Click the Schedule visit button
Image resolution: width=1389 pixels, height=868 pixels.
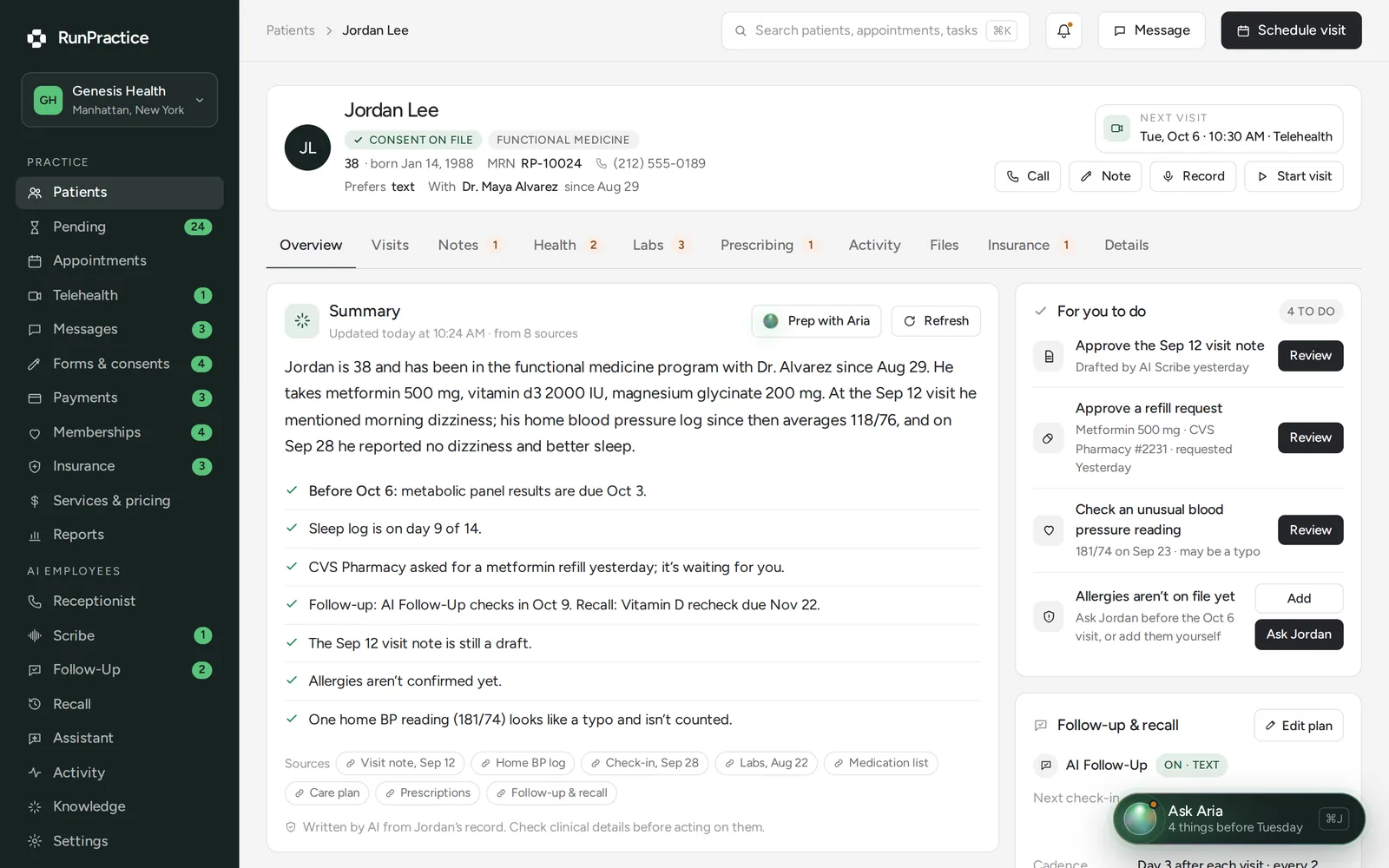[x=1291, y=30]
